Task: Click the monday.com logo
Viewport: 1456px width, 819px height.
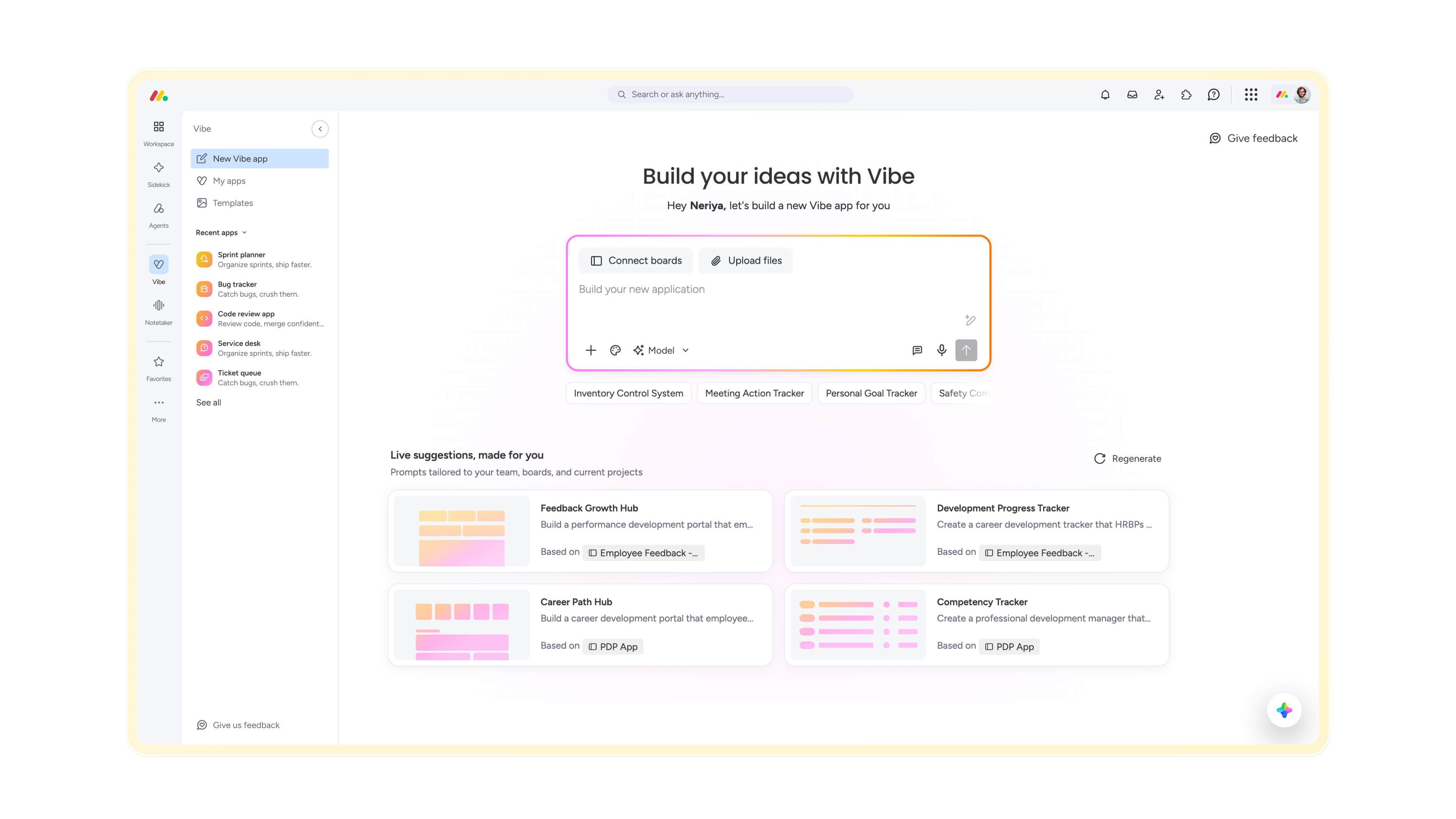Action: 159,96
